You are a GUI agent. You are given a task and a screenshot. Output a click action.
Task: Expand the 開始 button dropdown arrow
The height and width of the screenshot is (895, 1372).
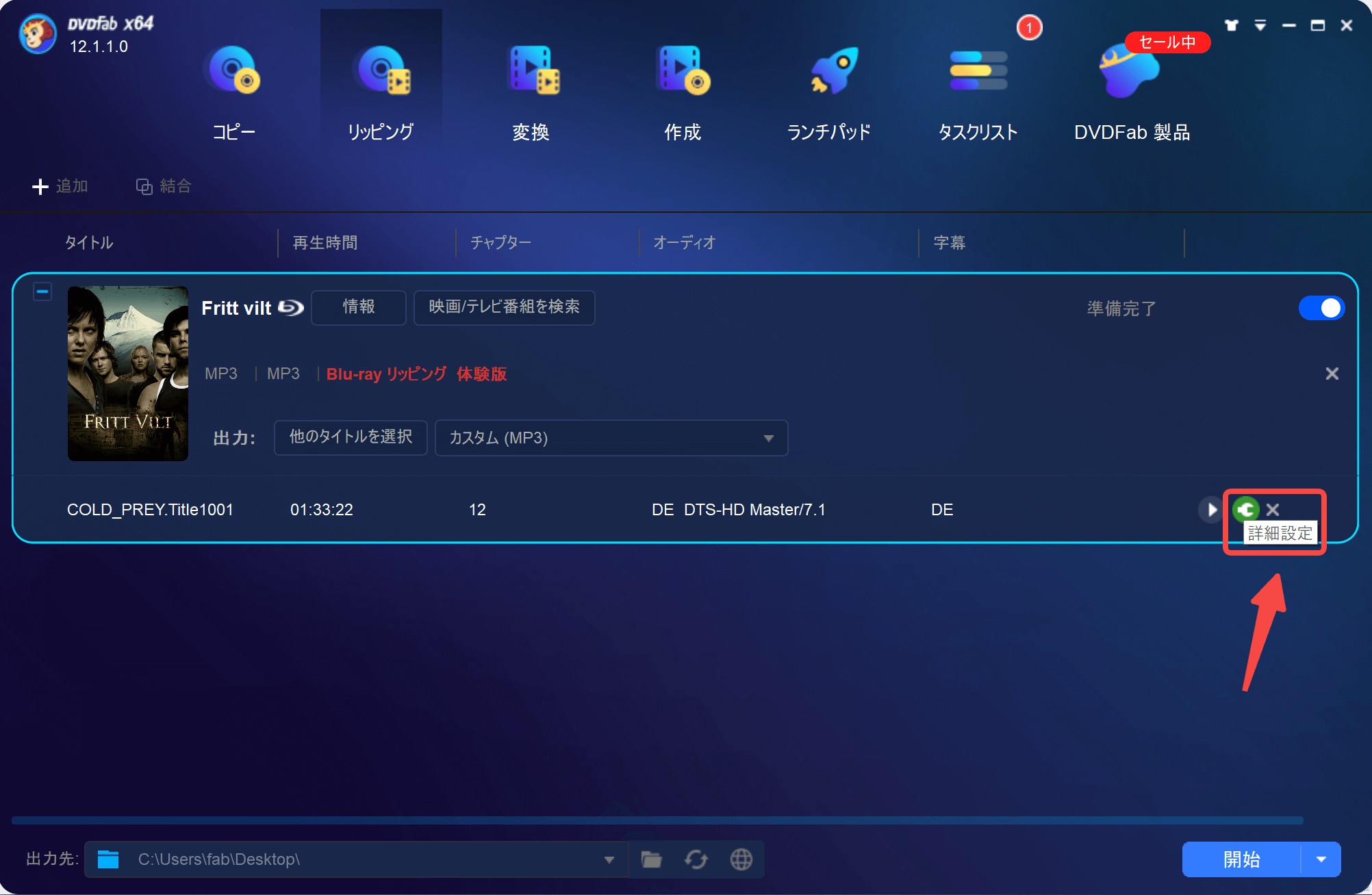[1321, 859]
